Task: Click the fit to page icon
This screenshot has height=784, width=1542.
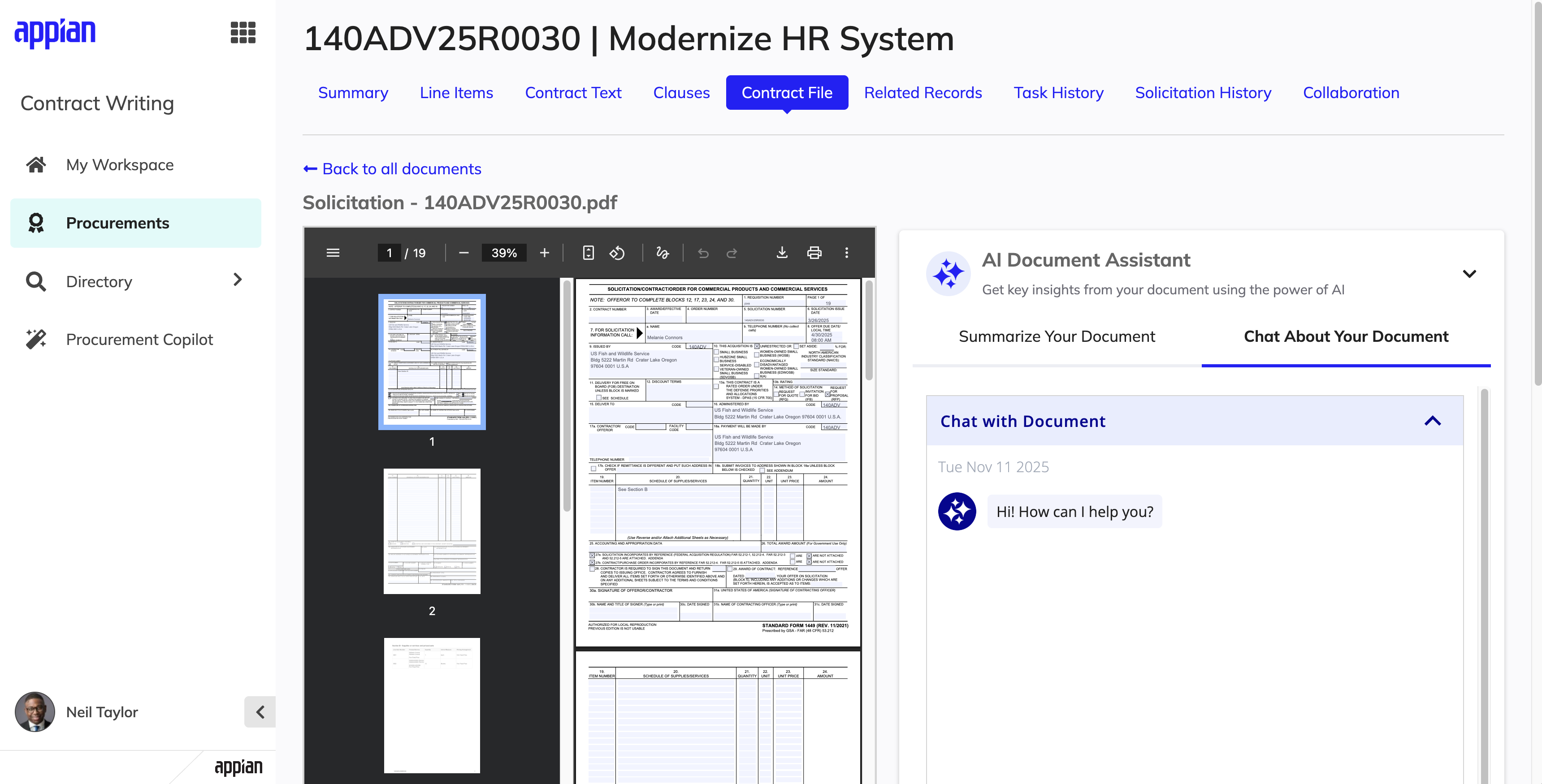Action: click(x=589, y=253)
